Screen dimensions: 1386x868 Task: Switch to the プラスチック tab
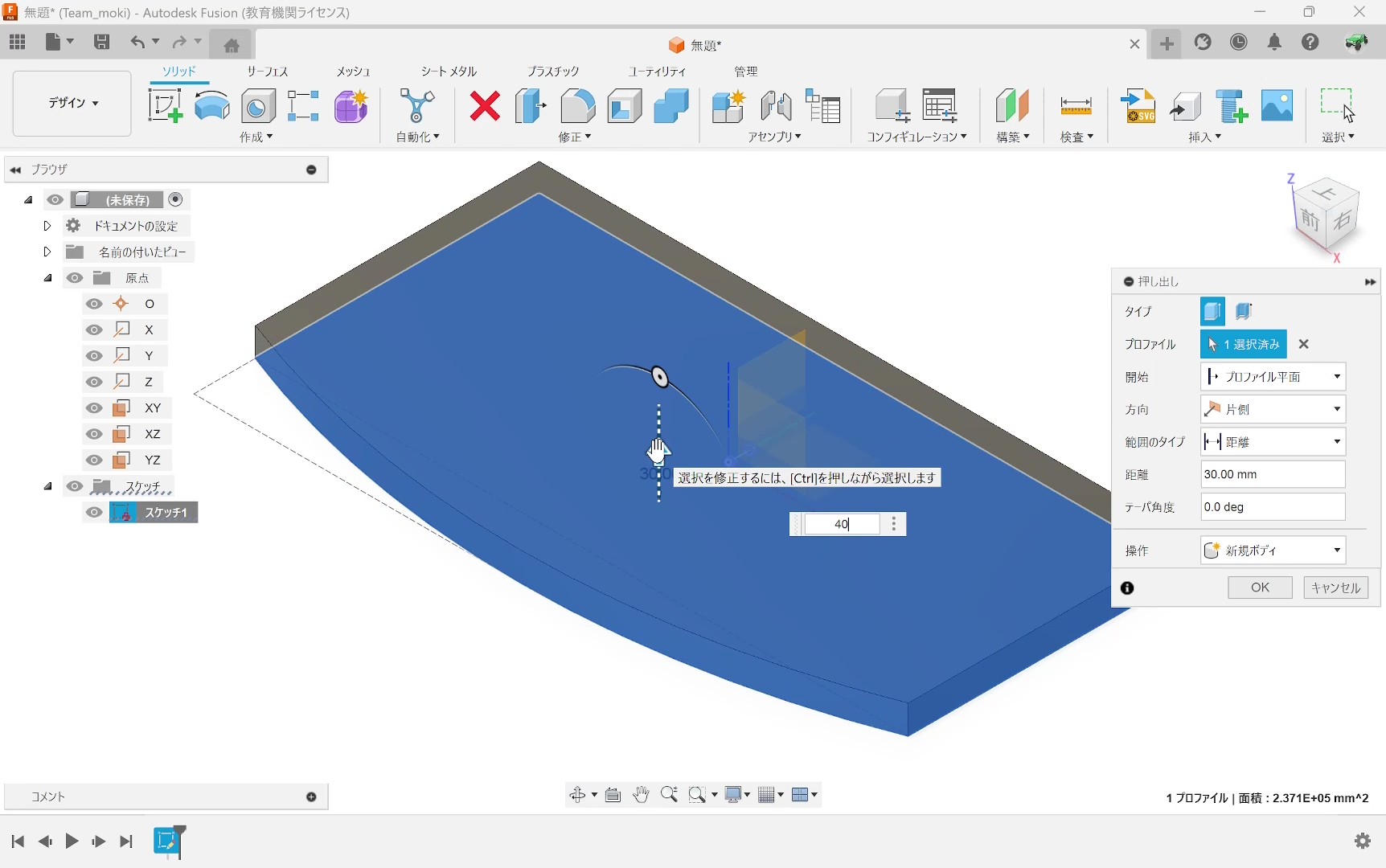click(552, 72)
